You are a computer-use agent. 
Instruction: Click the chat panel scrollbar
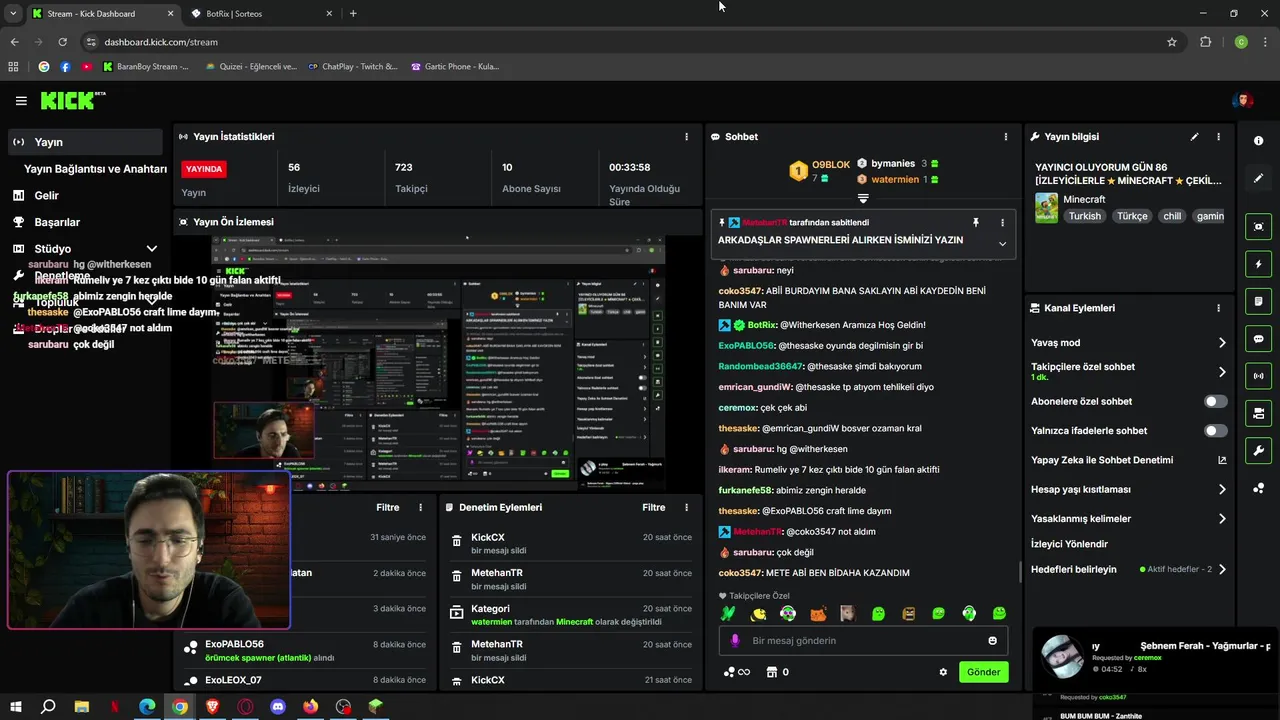click(1019, 572)
